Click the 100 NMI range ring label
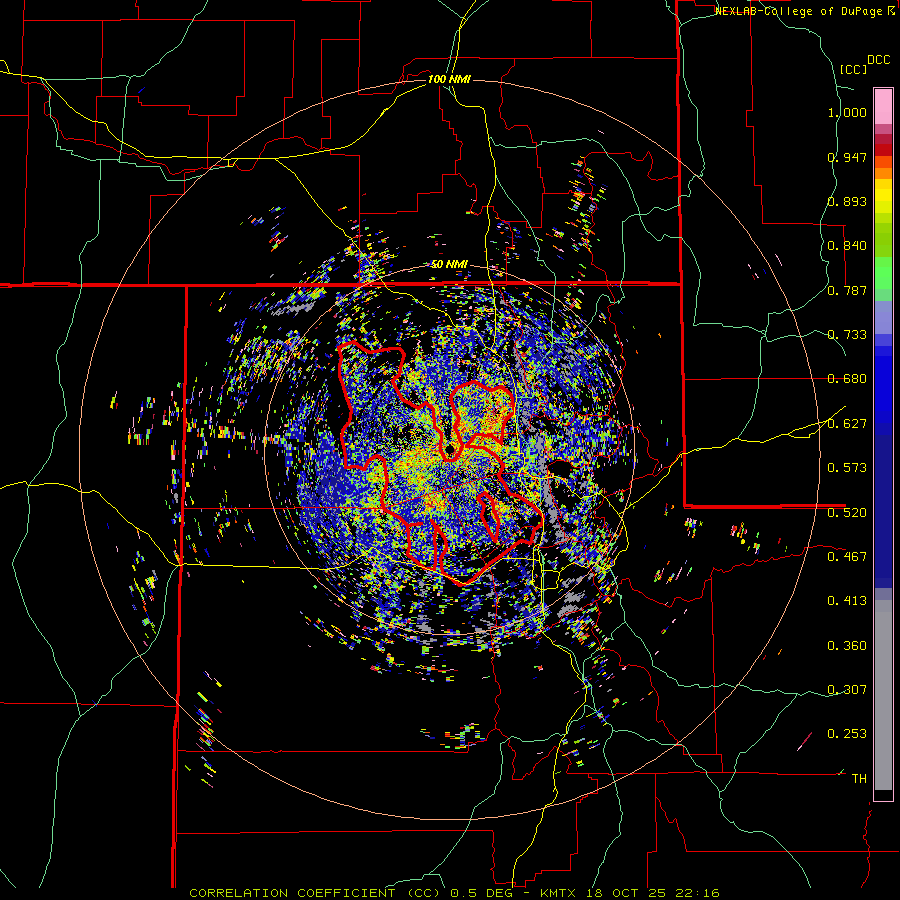The image size is (900, 900). (x=449, y=79)
